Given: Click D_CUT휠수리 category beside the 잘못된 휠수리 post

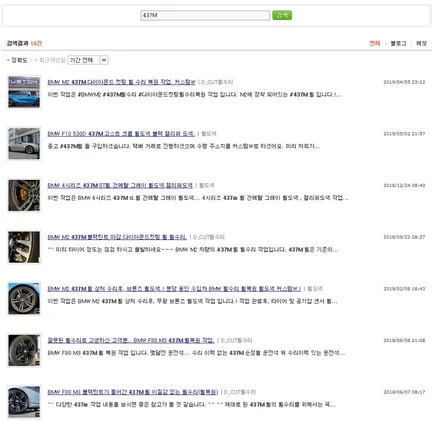Looking at the screenshot, I should click(x=236, y=340).
